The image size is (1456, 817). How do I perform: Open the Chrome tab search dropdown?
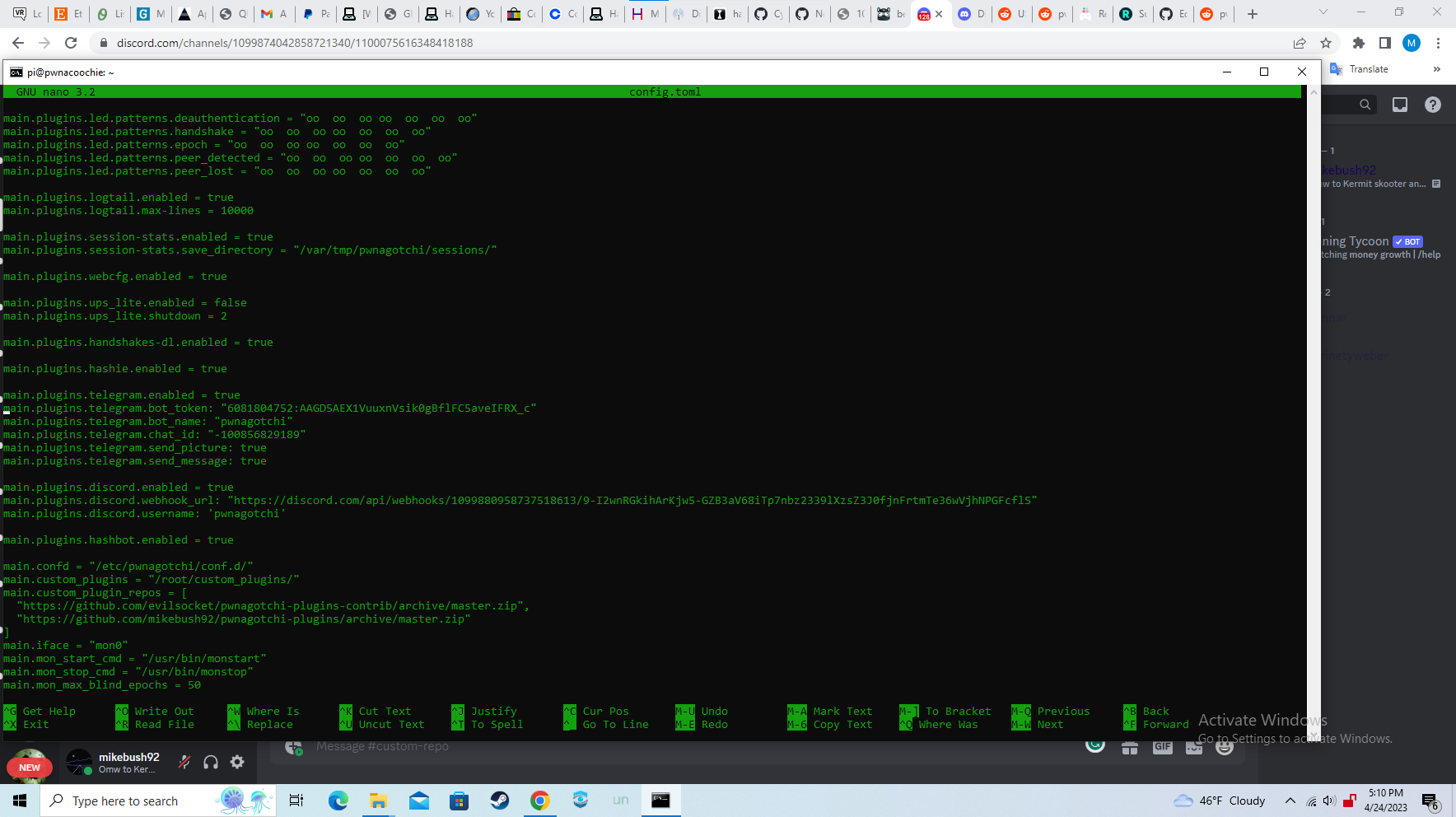click(x=1323, y=13)
